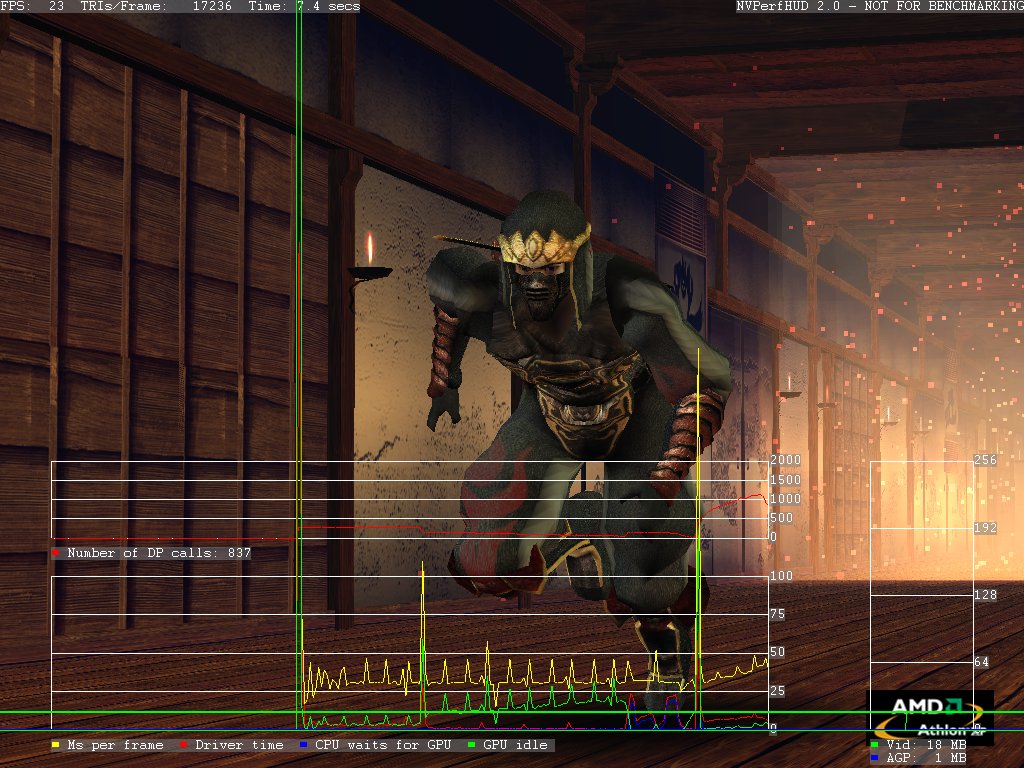This screenshot has height=768, width=1024.
Task: Click the 'Ms per frame' legend text
Action: [x=116, y=744]
